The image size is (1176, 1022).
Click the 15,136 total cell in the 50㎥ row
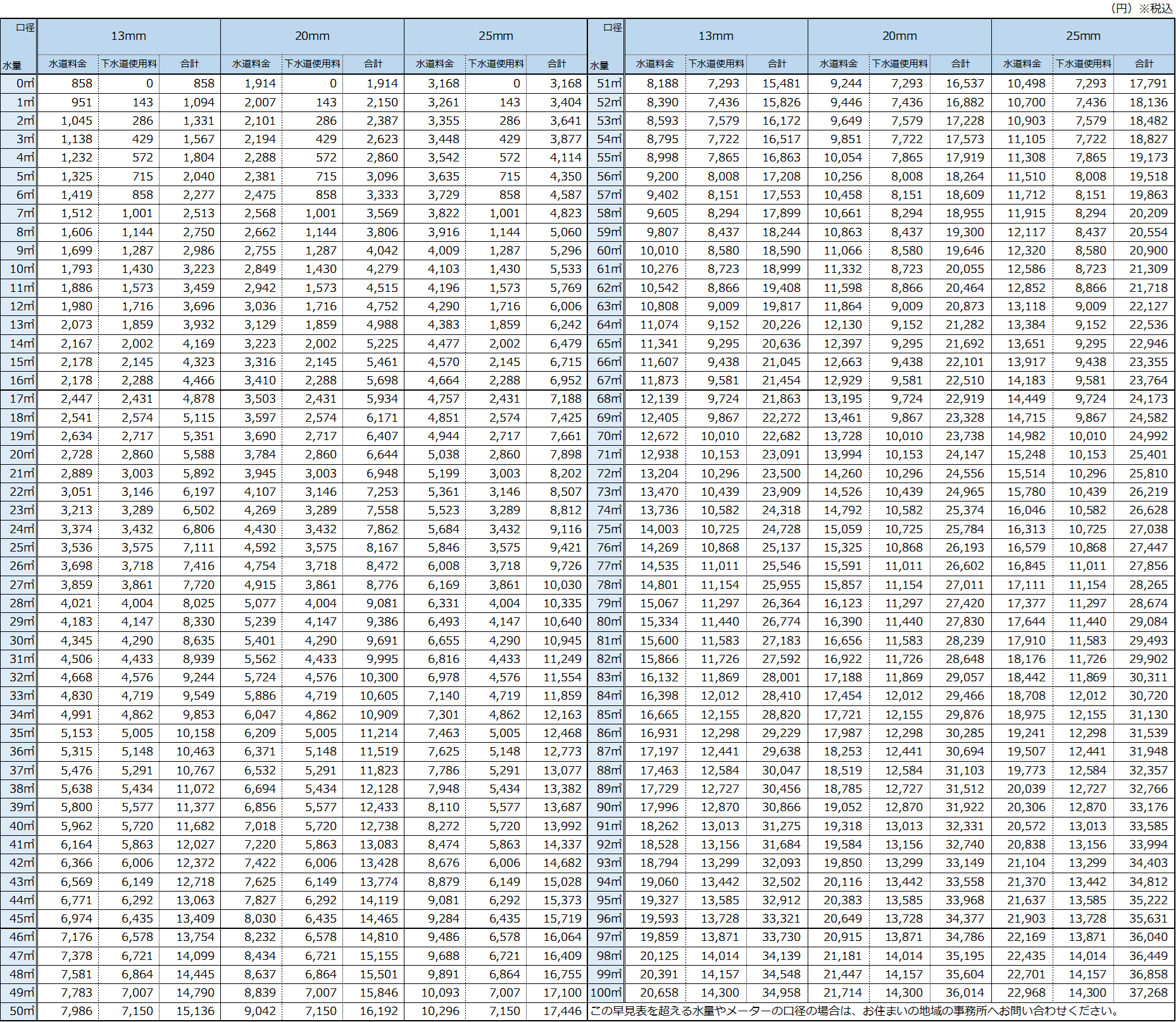pyautogui.click(x=195, y=1011)
